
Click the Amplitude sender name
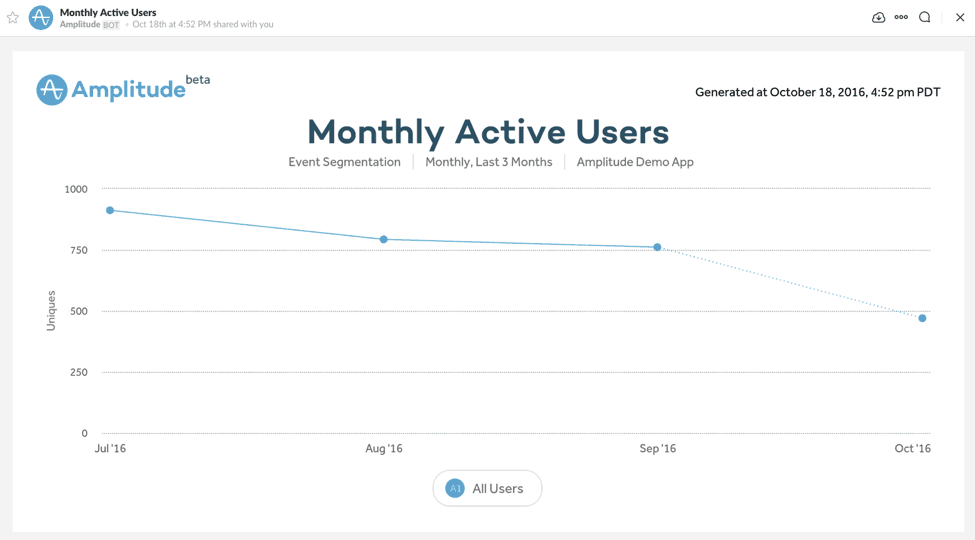pos(79,25)
